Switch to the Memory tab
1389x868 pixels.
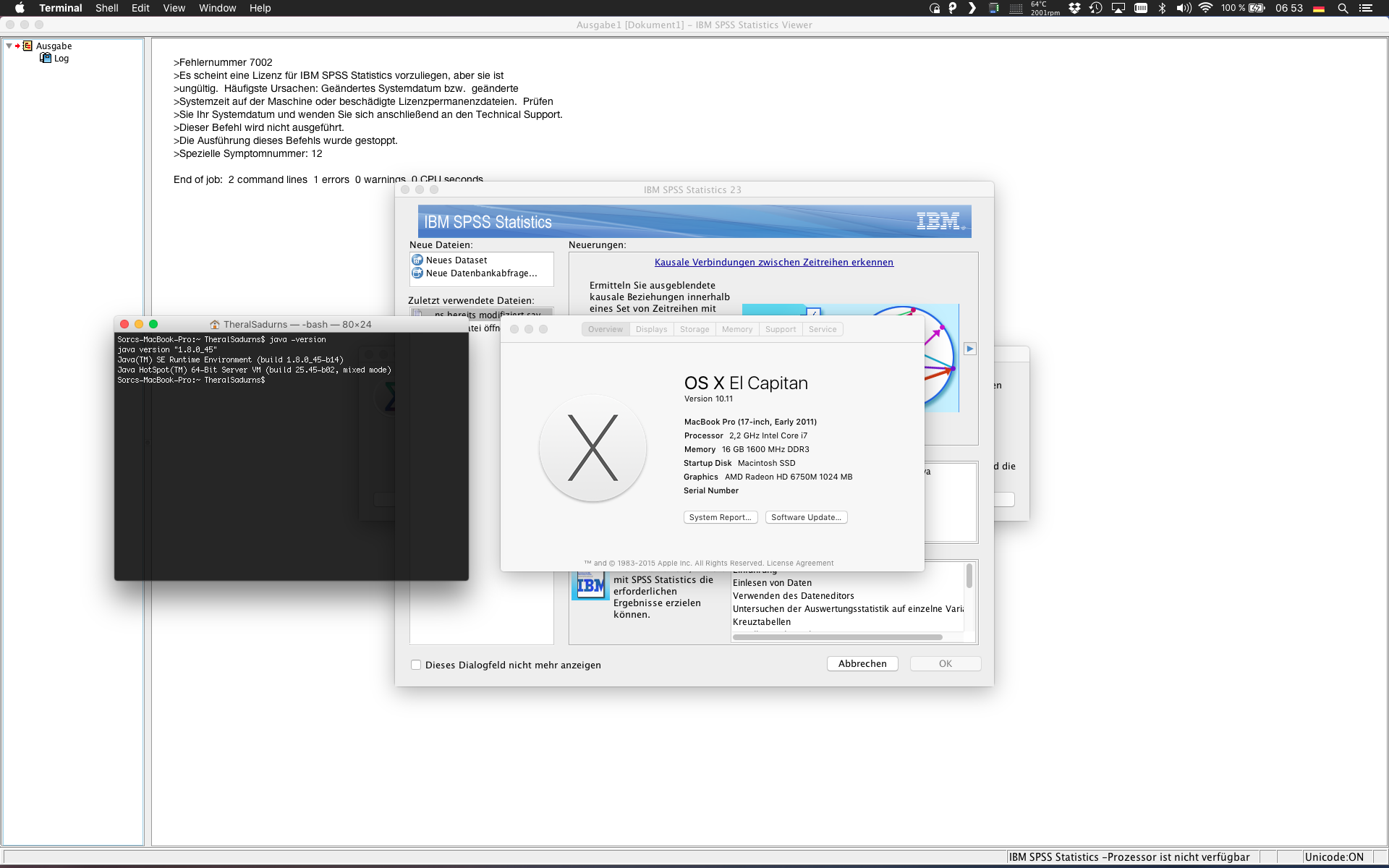click(737, 329)
